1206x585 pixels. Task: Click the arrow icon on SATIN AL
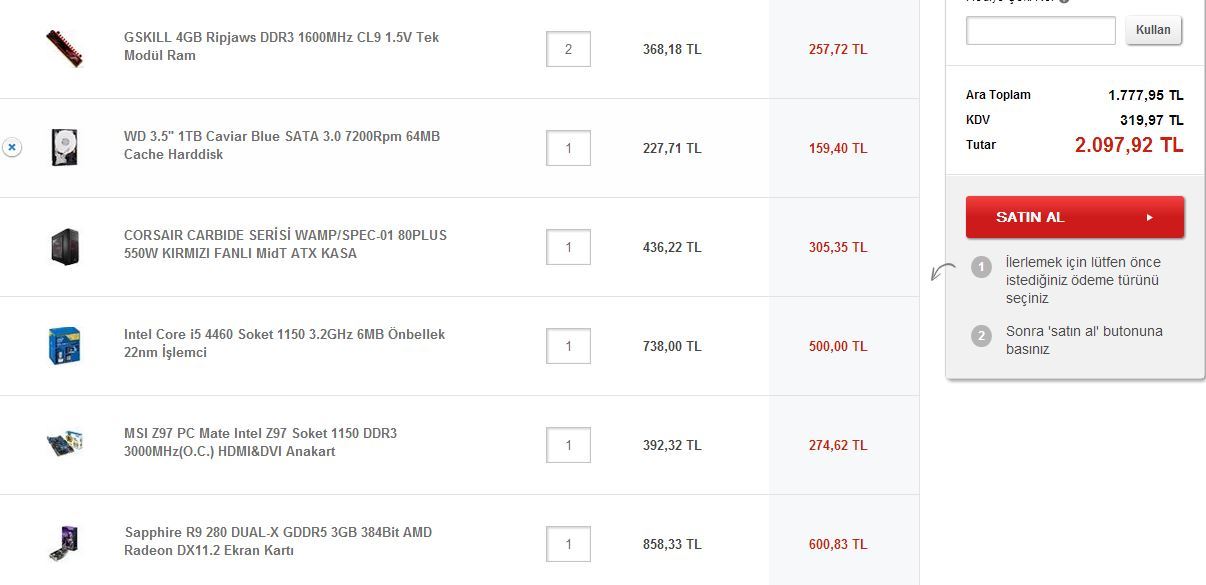coord(1150,217)
